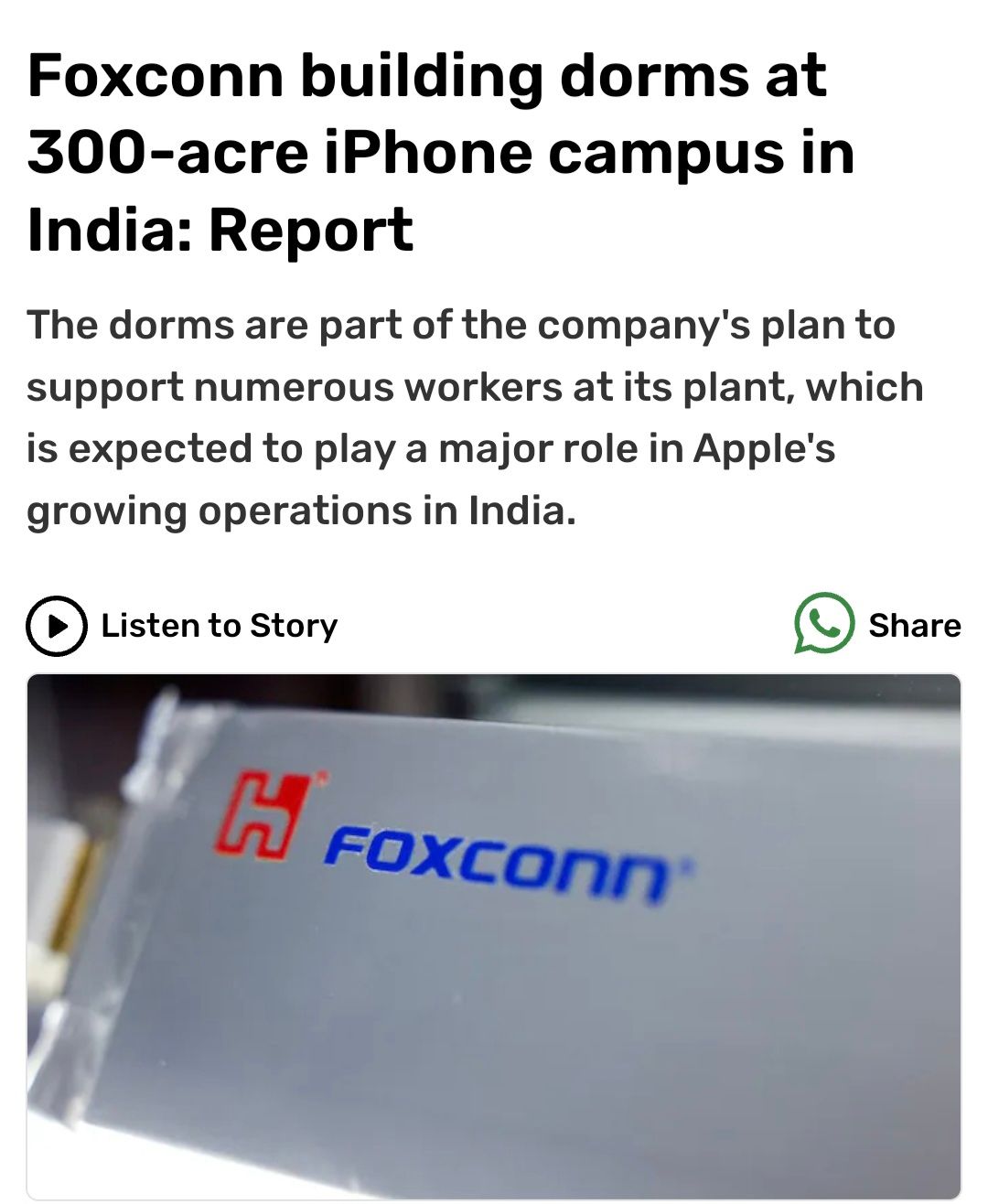Click the word "Report" in the headline

pyautogui.click(x=311, y=230)
